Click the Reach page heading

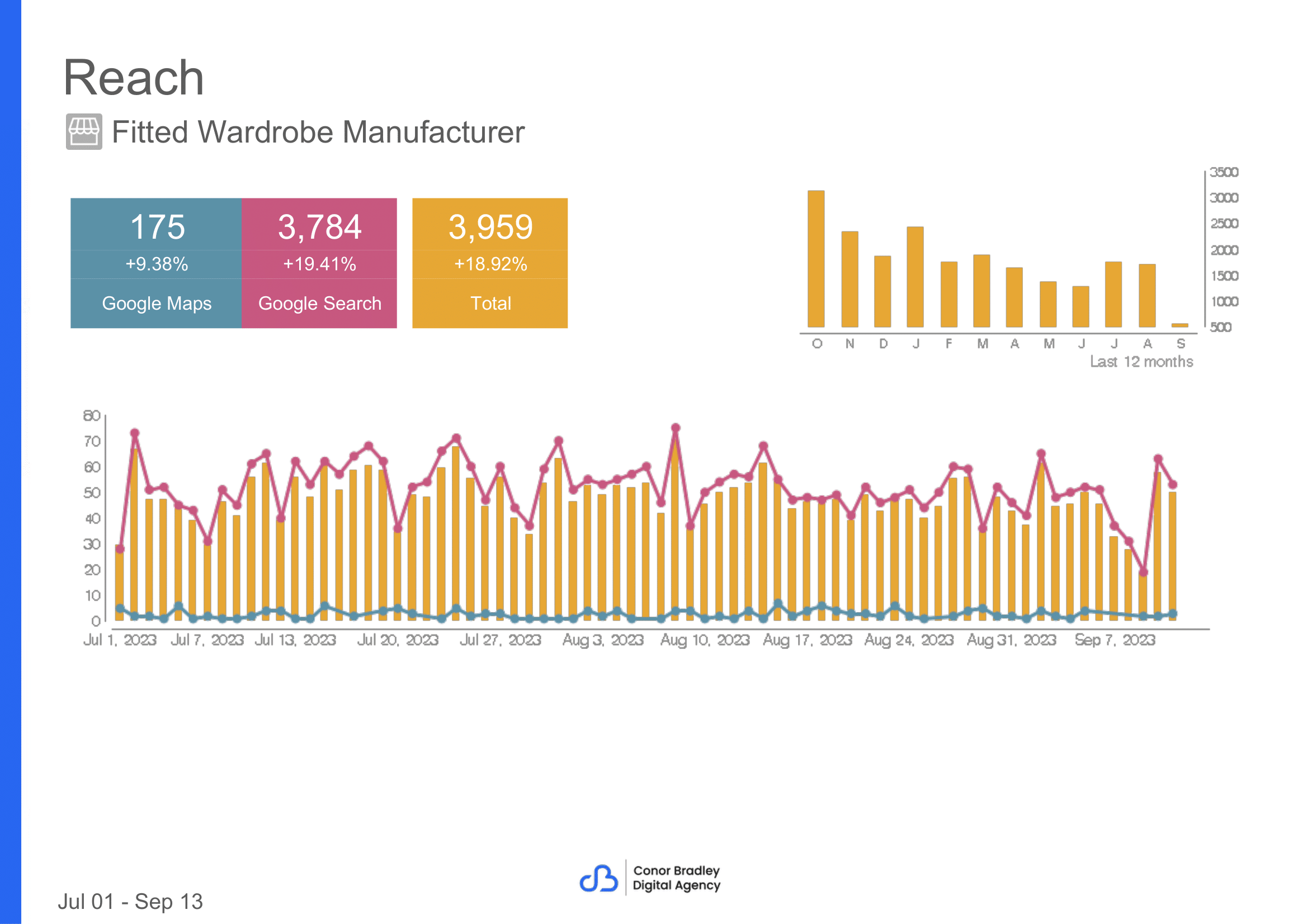tap(133, 77)
